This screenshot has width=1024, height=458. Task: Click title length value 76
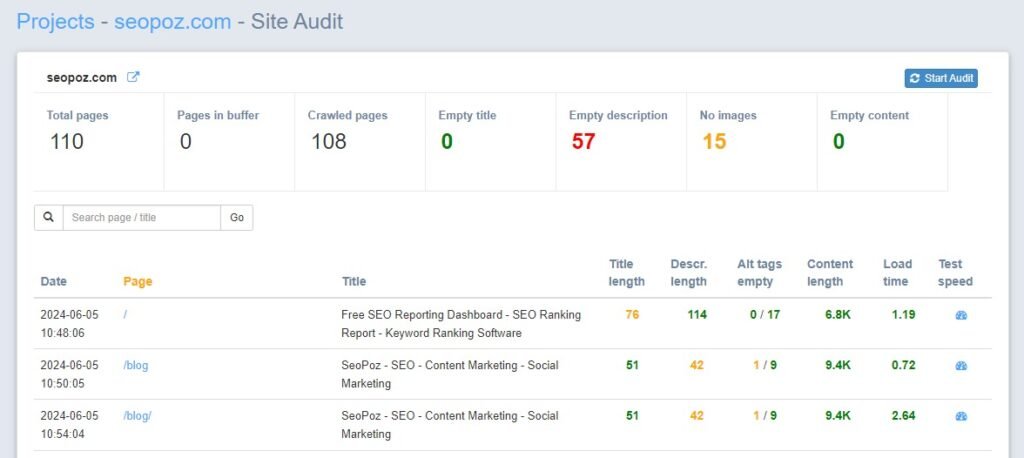(632, 314)
